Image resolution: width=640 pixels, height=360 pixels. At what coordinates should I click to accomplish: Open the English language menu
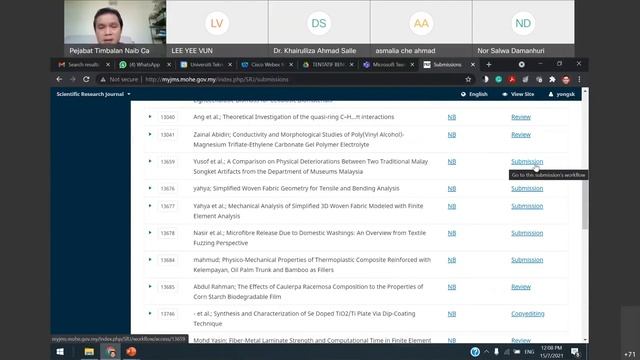coord(474,94)
